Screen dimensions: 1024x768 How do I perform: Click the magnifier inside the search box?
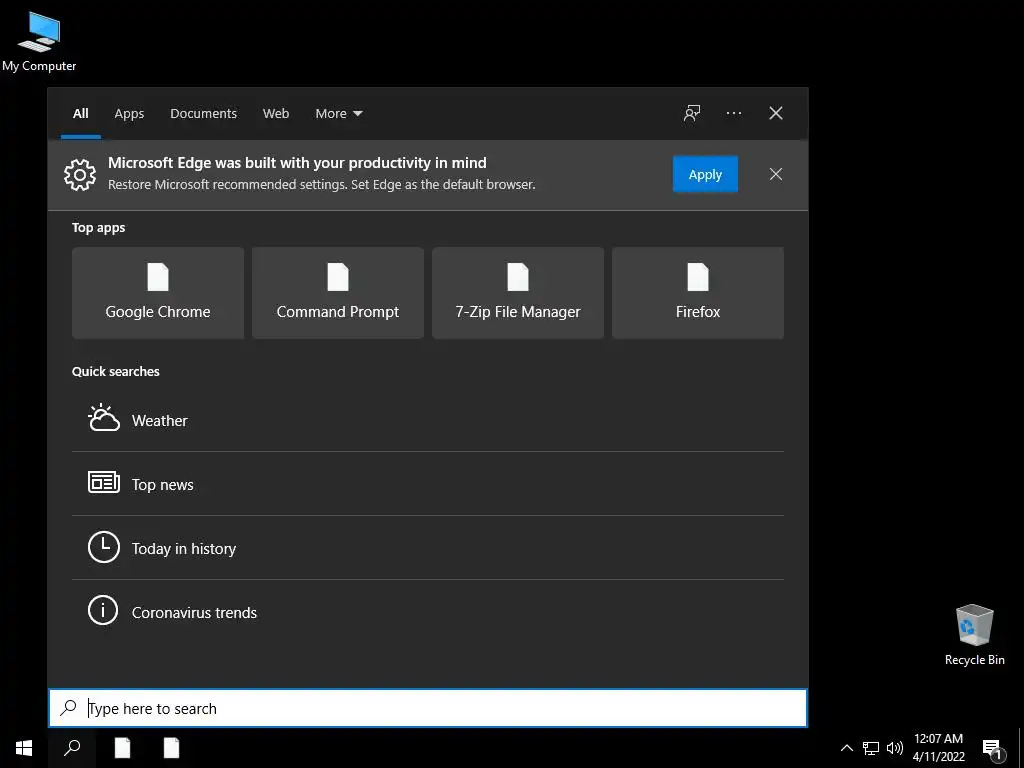pos(68,708)
